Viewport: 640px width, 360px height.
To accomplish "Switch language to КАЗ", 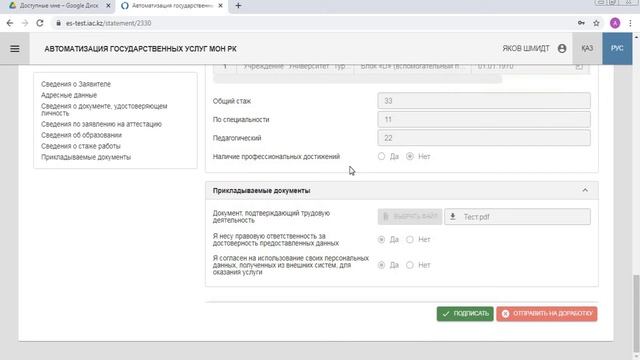I will click(x=587, y=49).
